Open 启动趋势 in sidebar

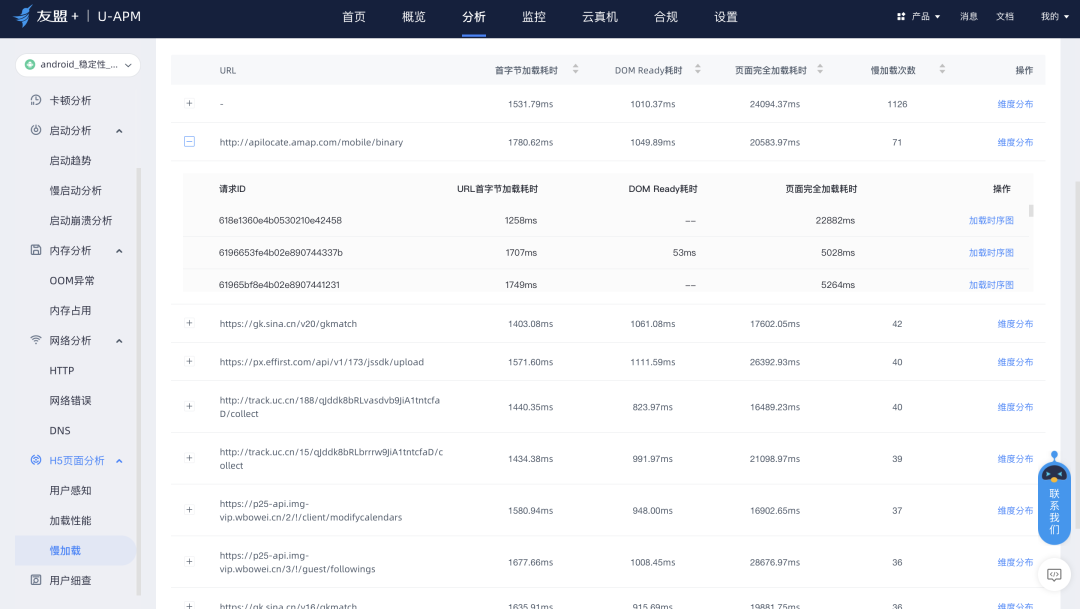pyautogui.click(x=70, y=161)
